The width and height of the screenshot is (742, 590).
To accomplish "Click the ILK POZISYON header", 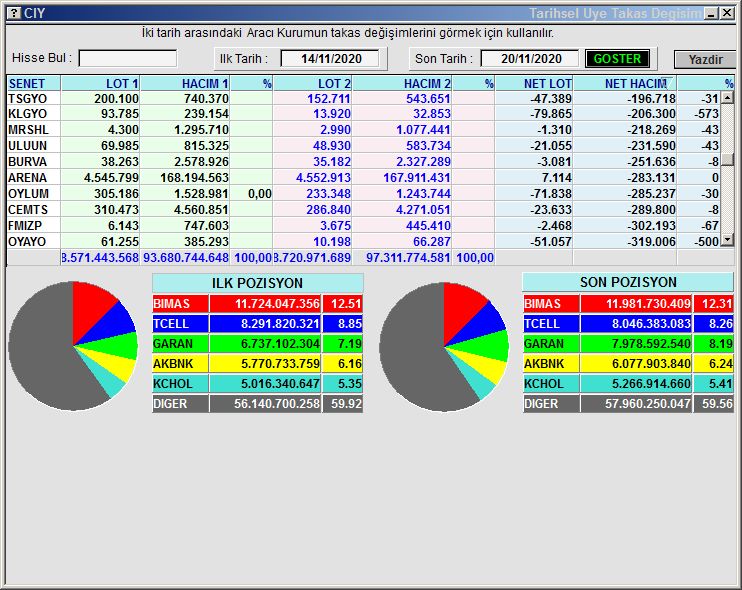I will 257,283.
